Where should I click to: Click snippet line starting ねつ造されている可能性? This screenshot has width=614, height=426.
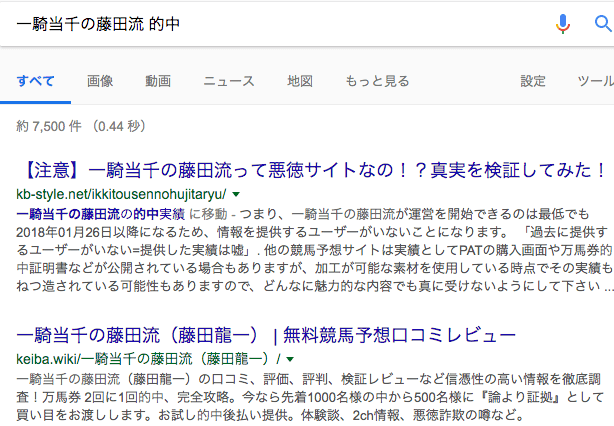[x=314, y=286]
